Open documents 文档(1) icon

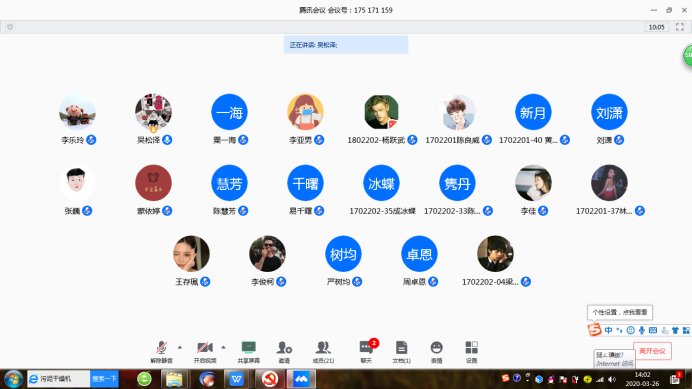tap(401, 352)
